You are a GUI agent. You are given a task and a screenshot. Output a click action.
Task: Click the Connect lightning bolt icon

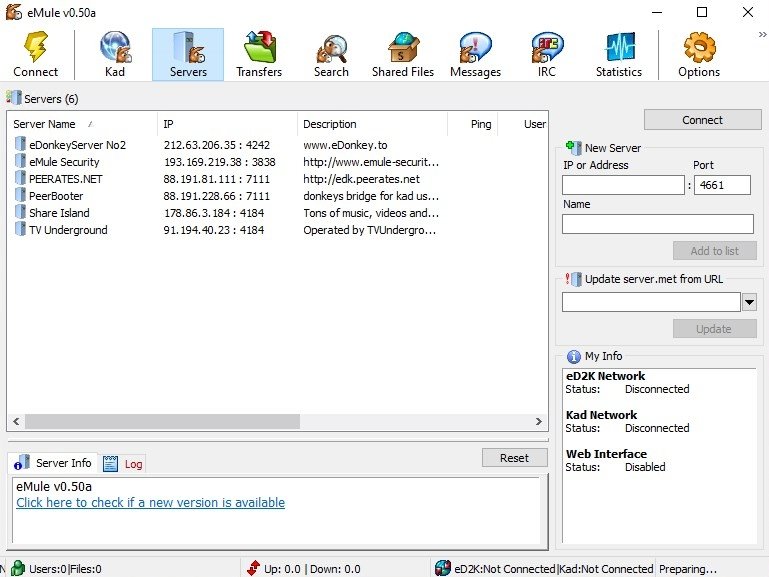(x=36, y=48)
